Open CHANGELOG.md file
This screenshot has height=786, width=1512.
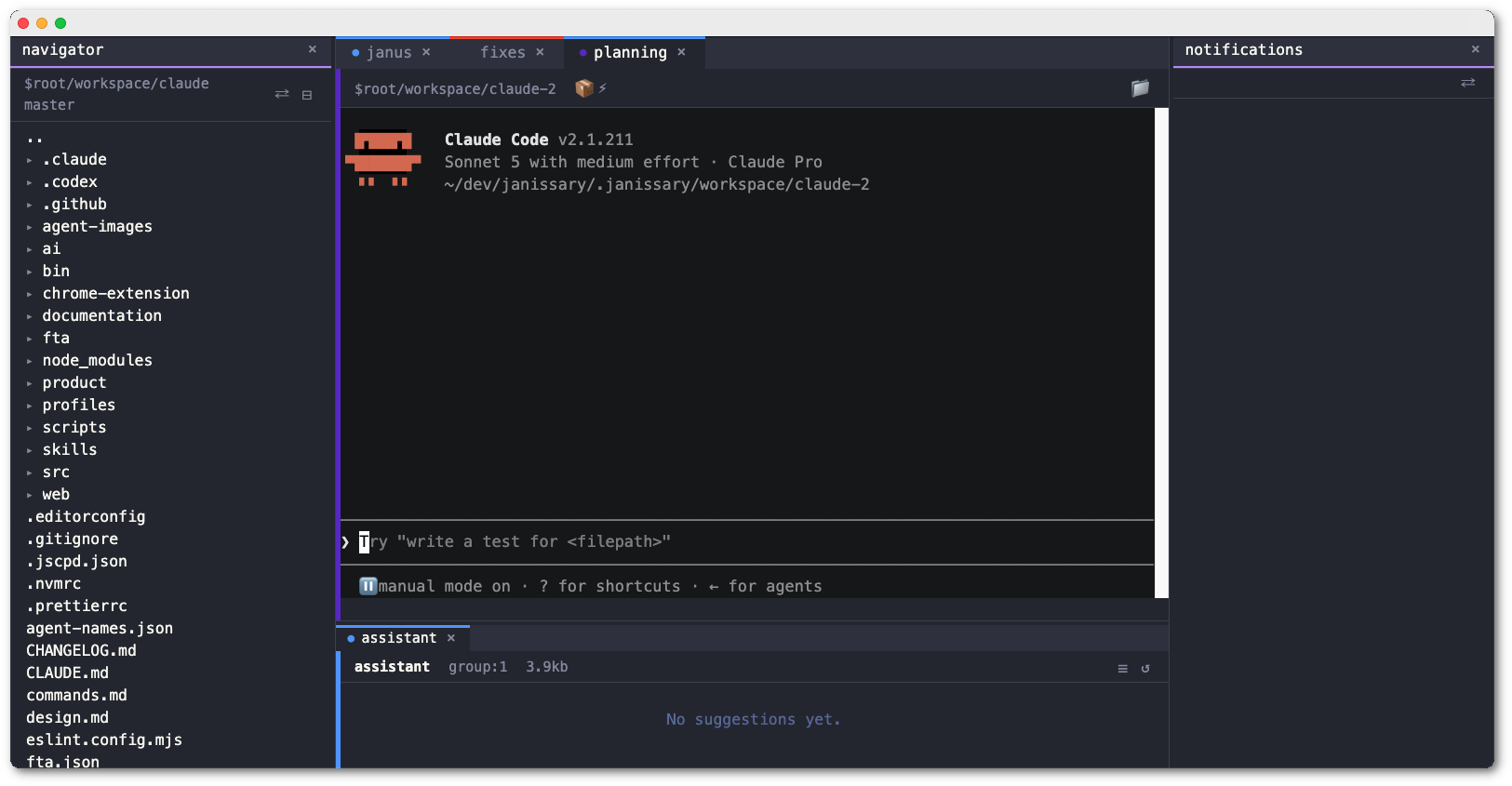pyautogui.click(x=81, y=651)
